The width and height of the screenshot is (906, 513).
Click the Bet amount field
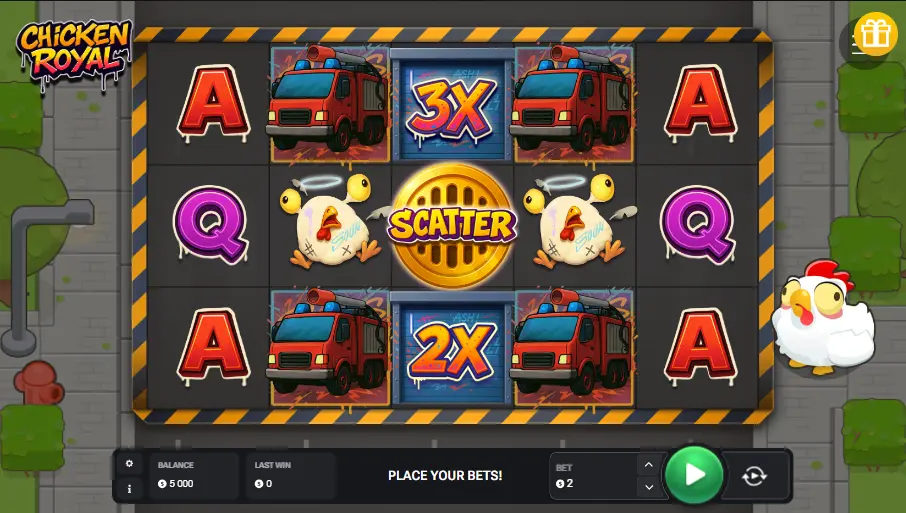pos(594,476)
